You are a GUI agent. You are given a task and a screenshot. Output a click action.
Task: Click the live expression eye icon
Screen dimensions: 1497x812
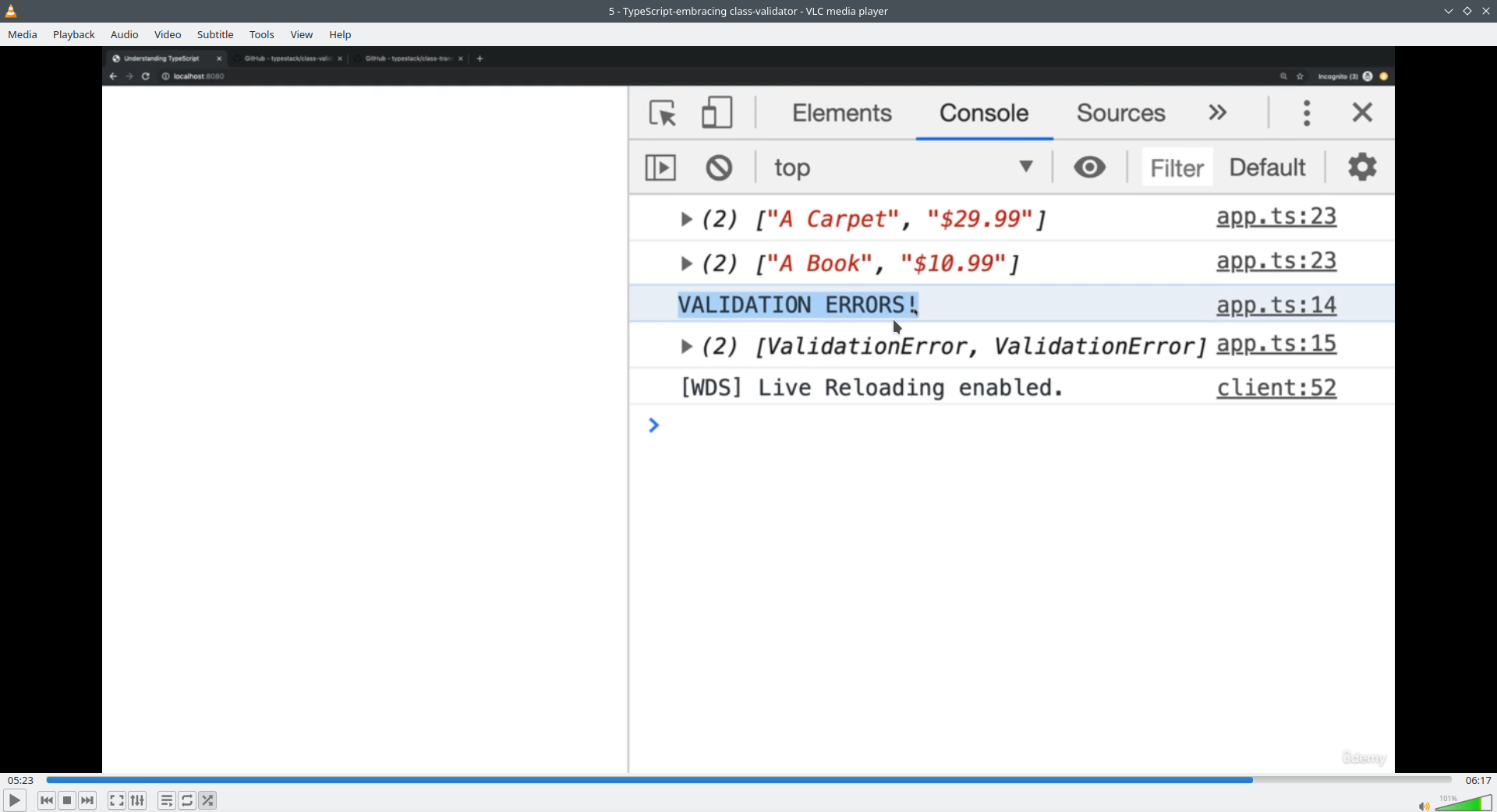[1090, 167]
